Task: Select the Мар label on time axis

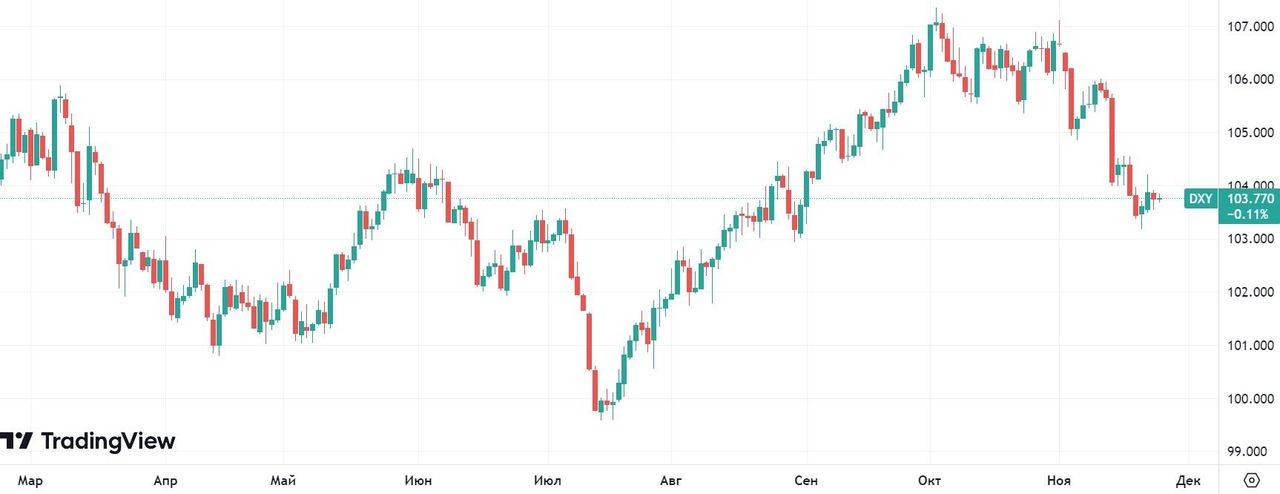Action: [30, 481]
